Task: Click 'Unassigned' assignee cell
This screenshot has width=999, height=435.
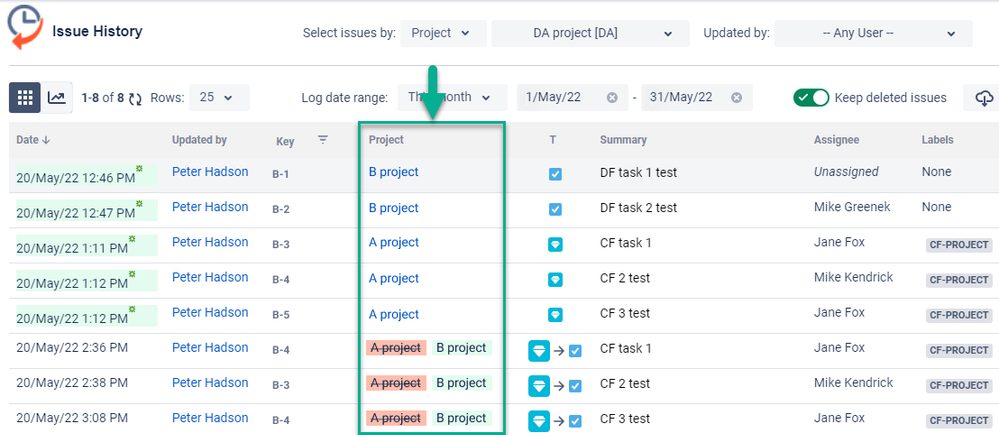Action: pos(846,171)
